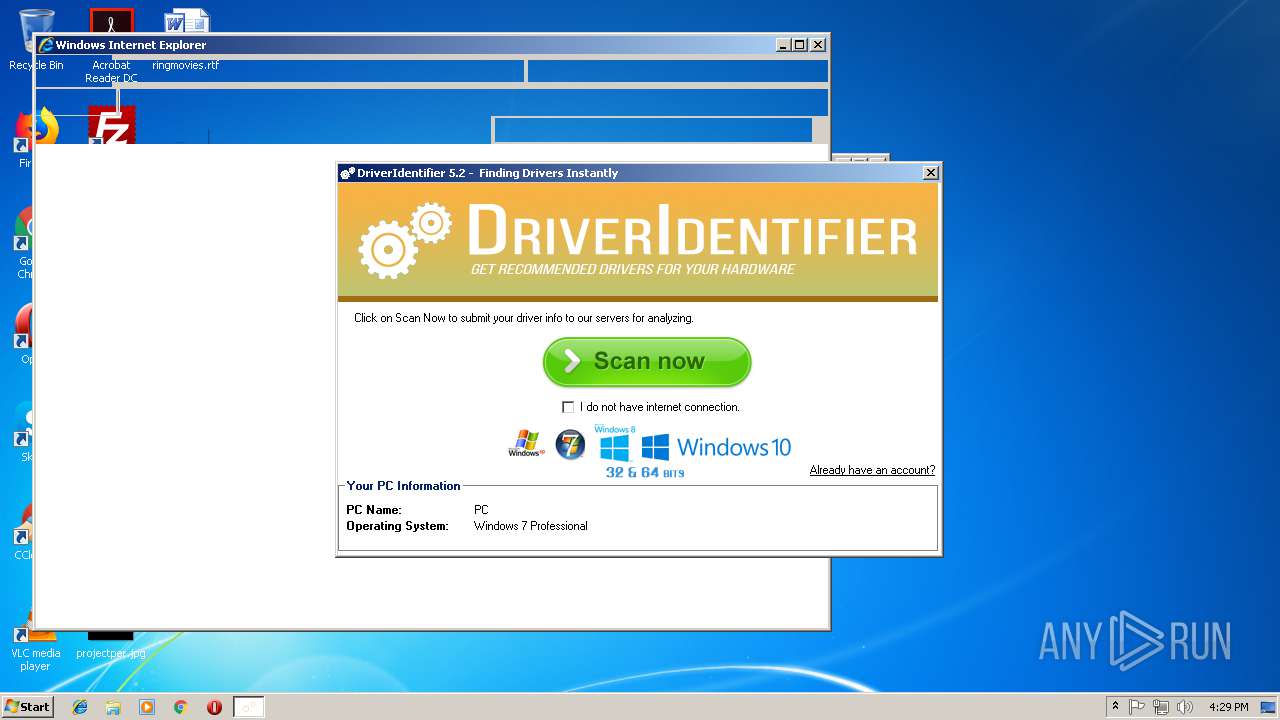This screenshot has width=1280, height=720.
Task: Open the network tray icon
Action: pos(1161,707)
